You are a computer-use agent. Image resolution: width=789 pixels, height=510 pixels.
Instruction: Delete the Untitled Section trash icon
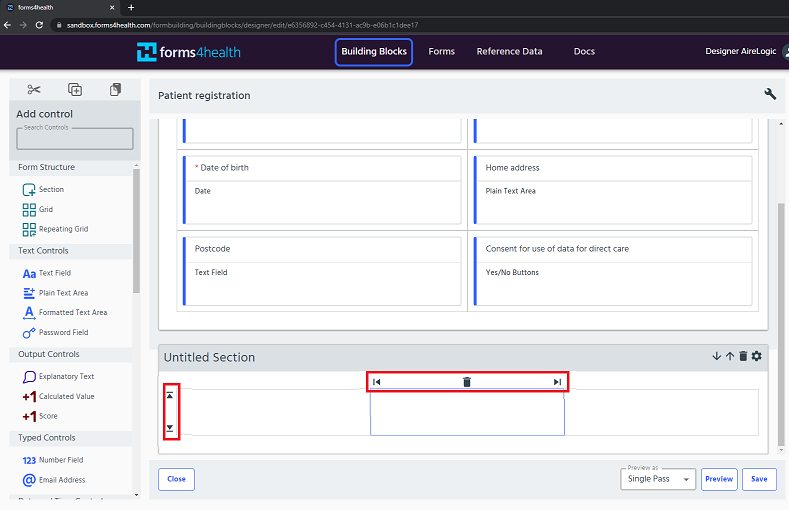pos(743,357)
